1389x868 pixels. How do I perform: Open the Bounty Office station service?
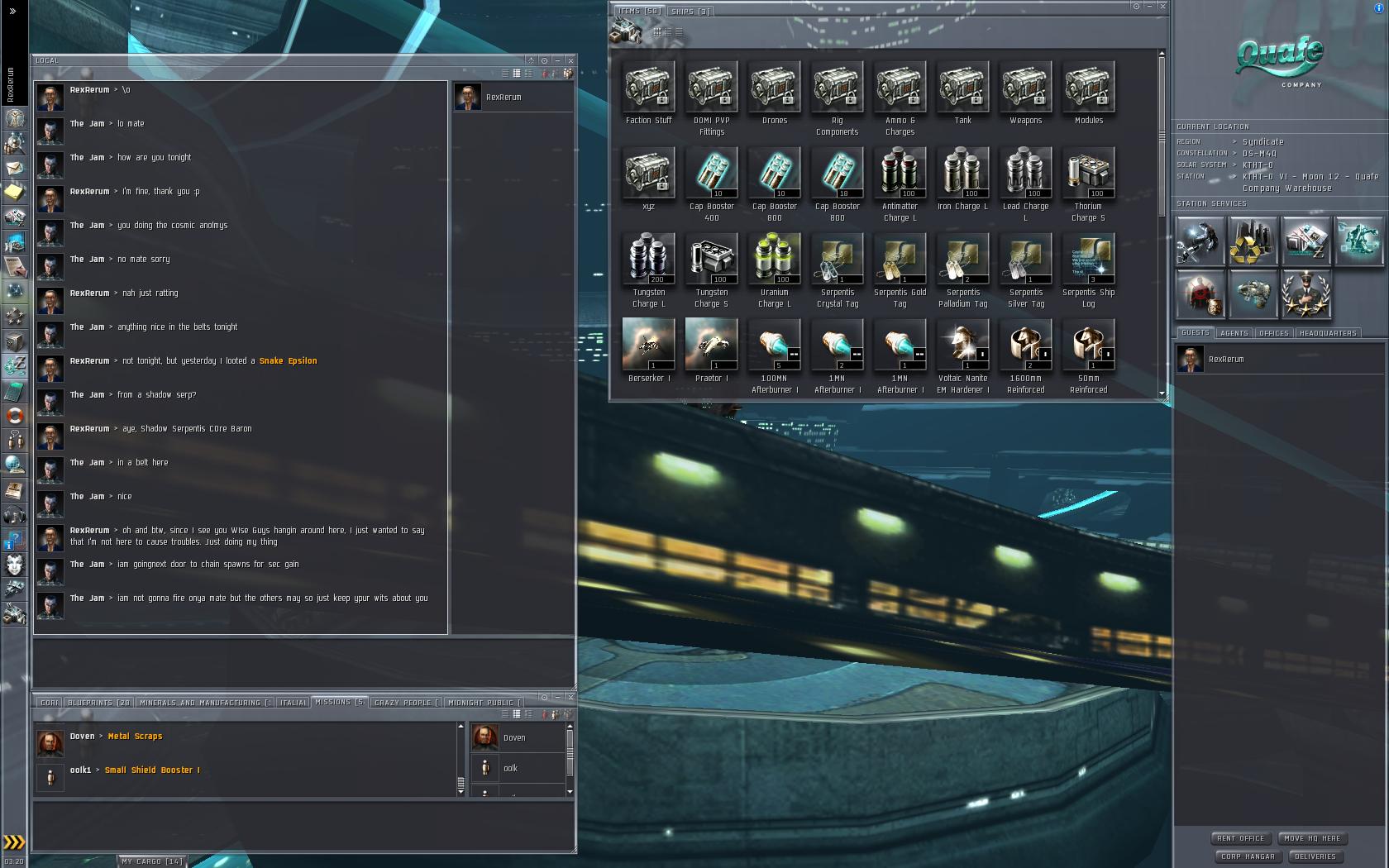pyautogui.click(x=1200, y=294)
